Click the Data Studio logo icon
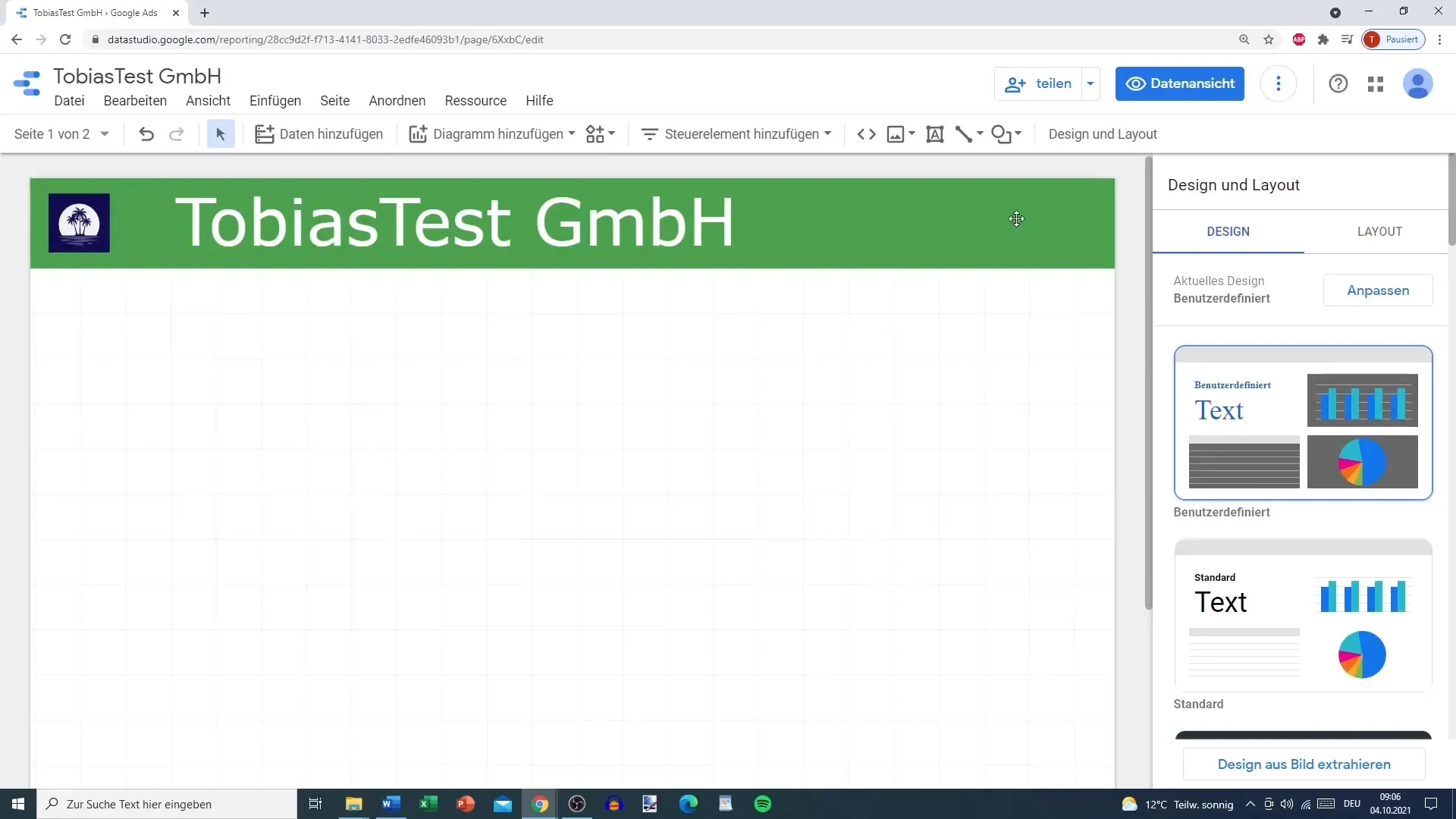 coord(27,83)
